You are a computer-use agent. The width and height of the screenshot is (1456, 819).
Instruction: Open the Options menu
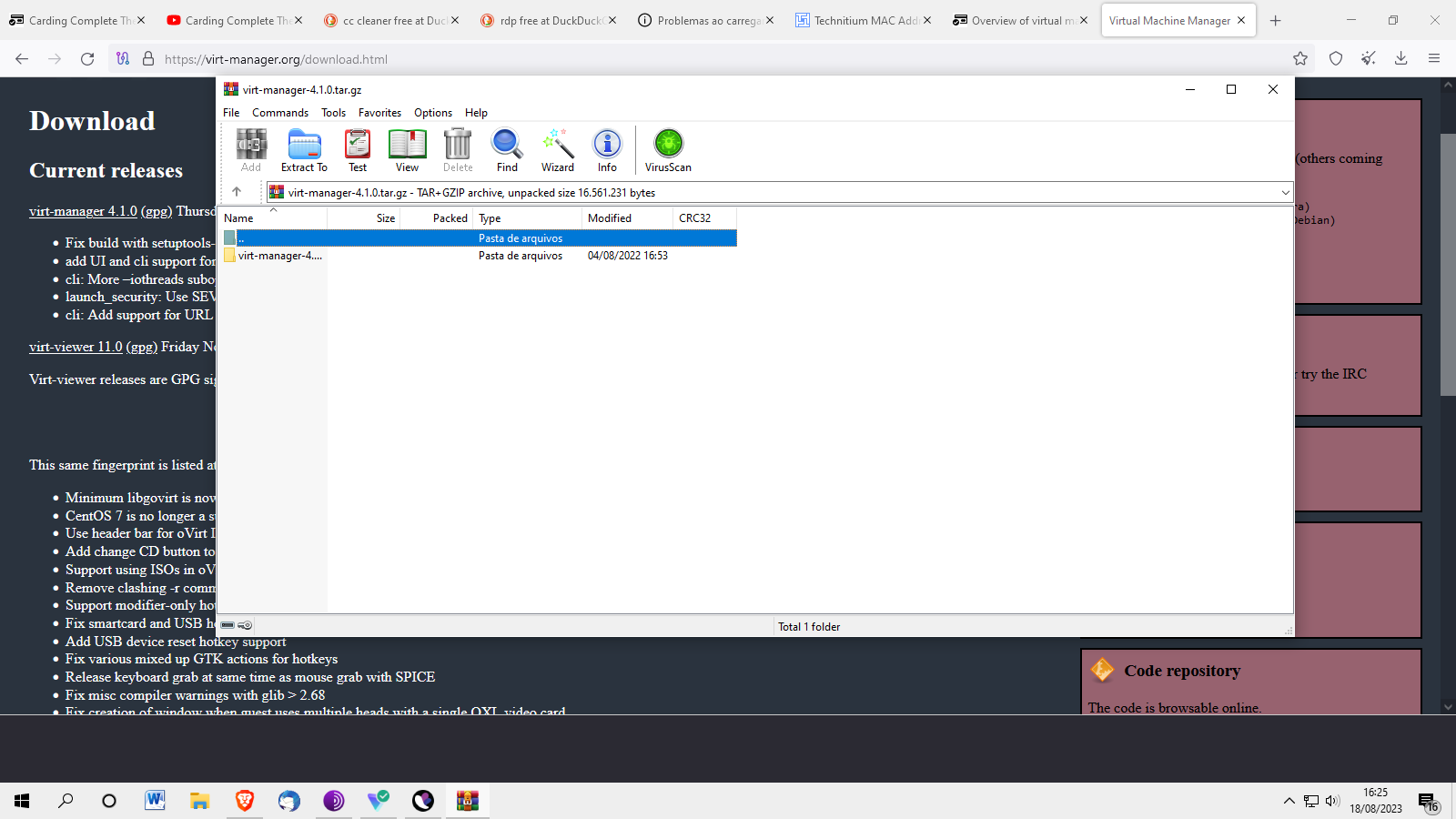[x=432, y=113]
